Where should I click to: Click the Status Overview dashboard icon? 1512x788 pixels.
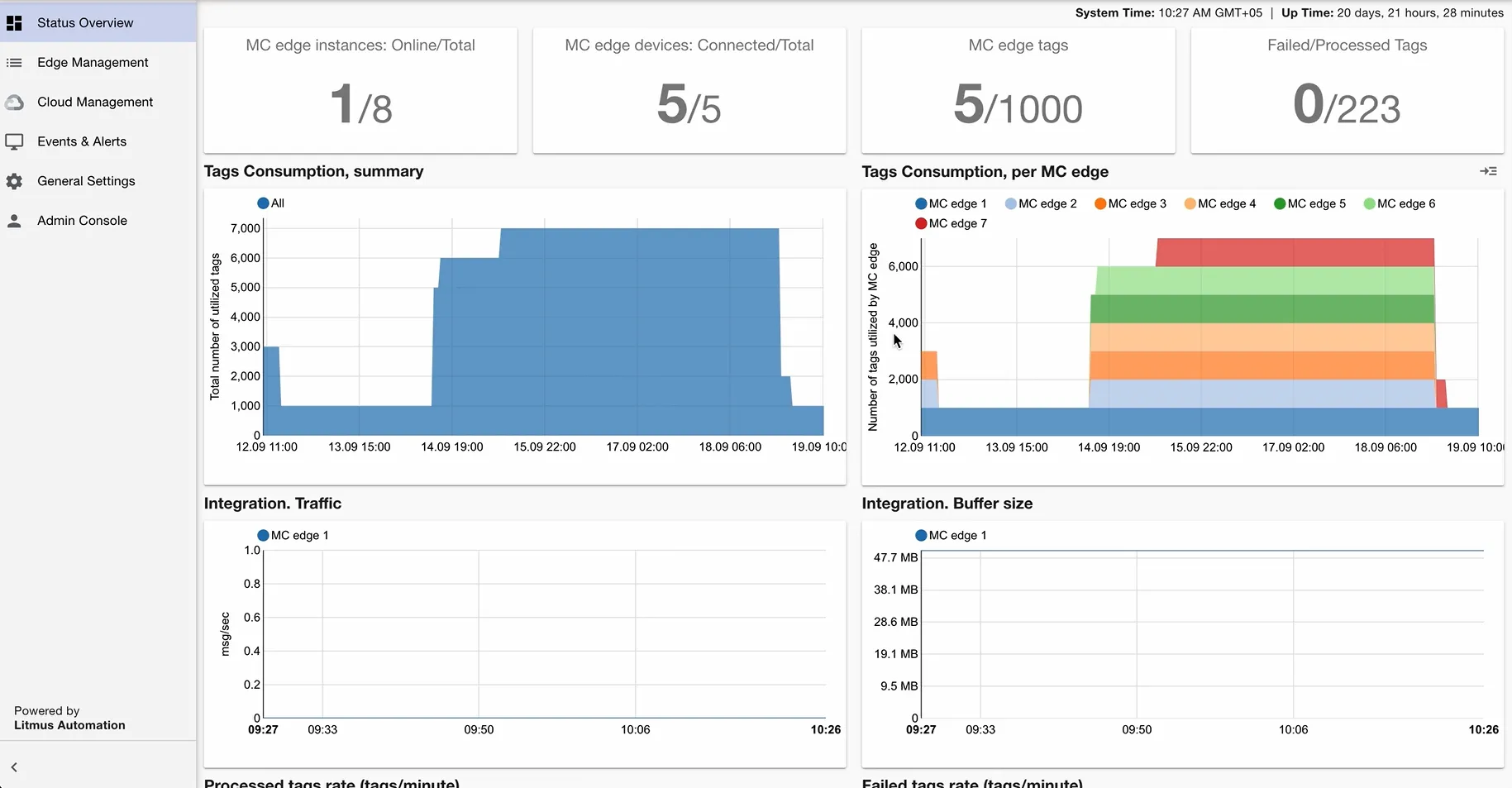pos(14,23)
